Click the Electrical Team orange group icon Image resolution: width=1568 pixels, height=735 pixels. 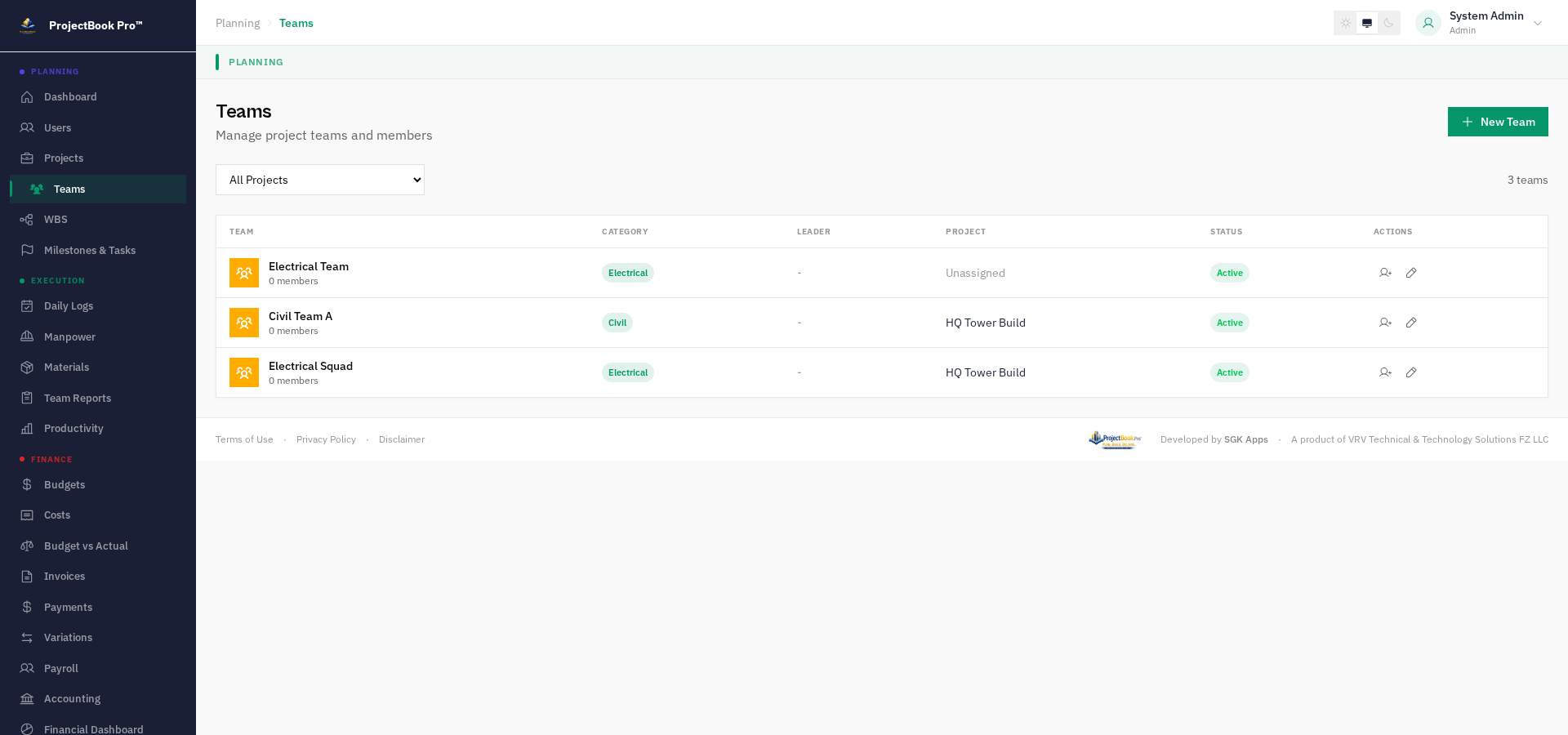pos(244,273)
